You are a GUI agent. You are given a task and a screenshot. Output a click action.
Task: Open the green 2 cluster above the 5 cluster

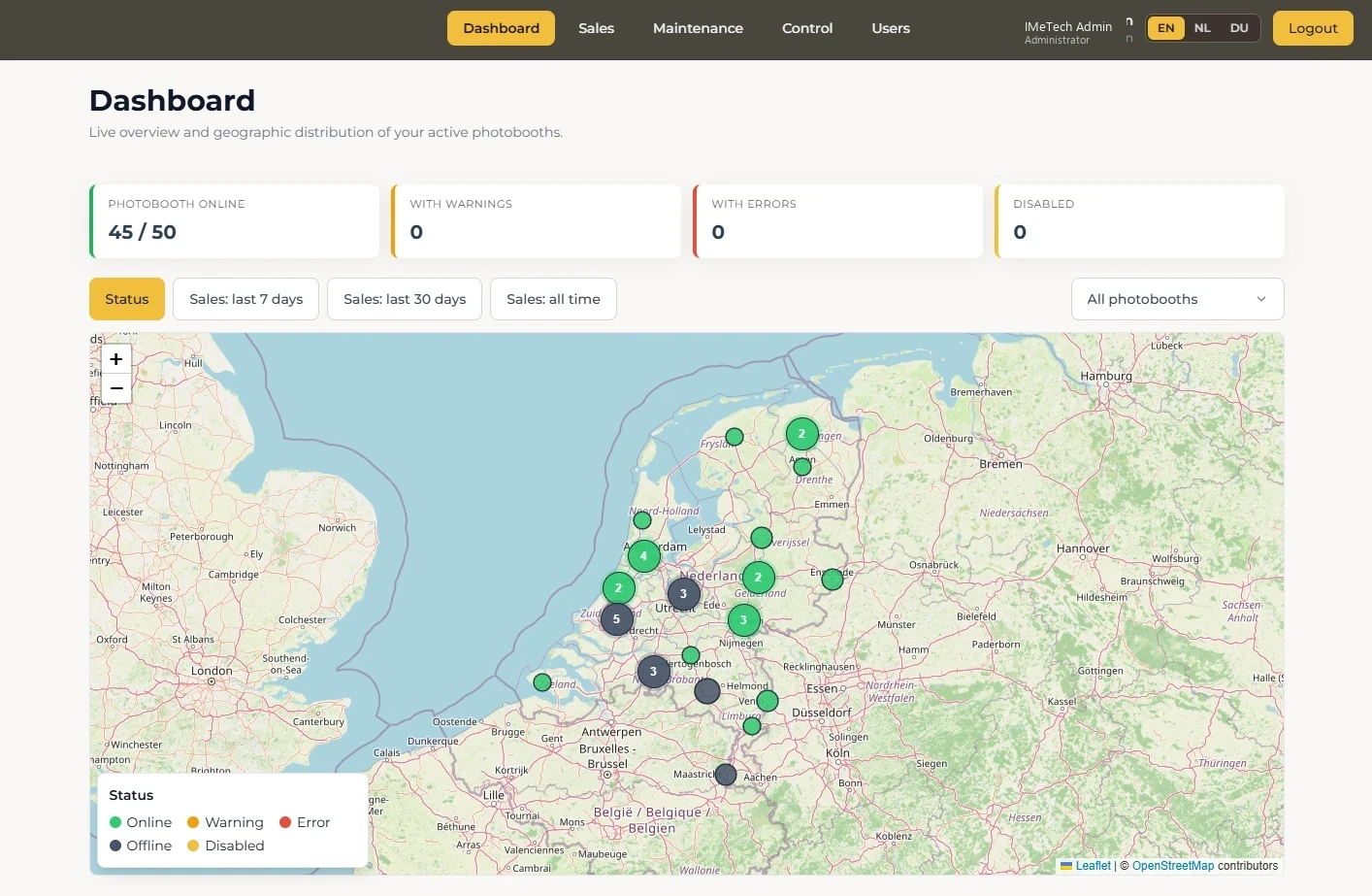coord(618,588)
